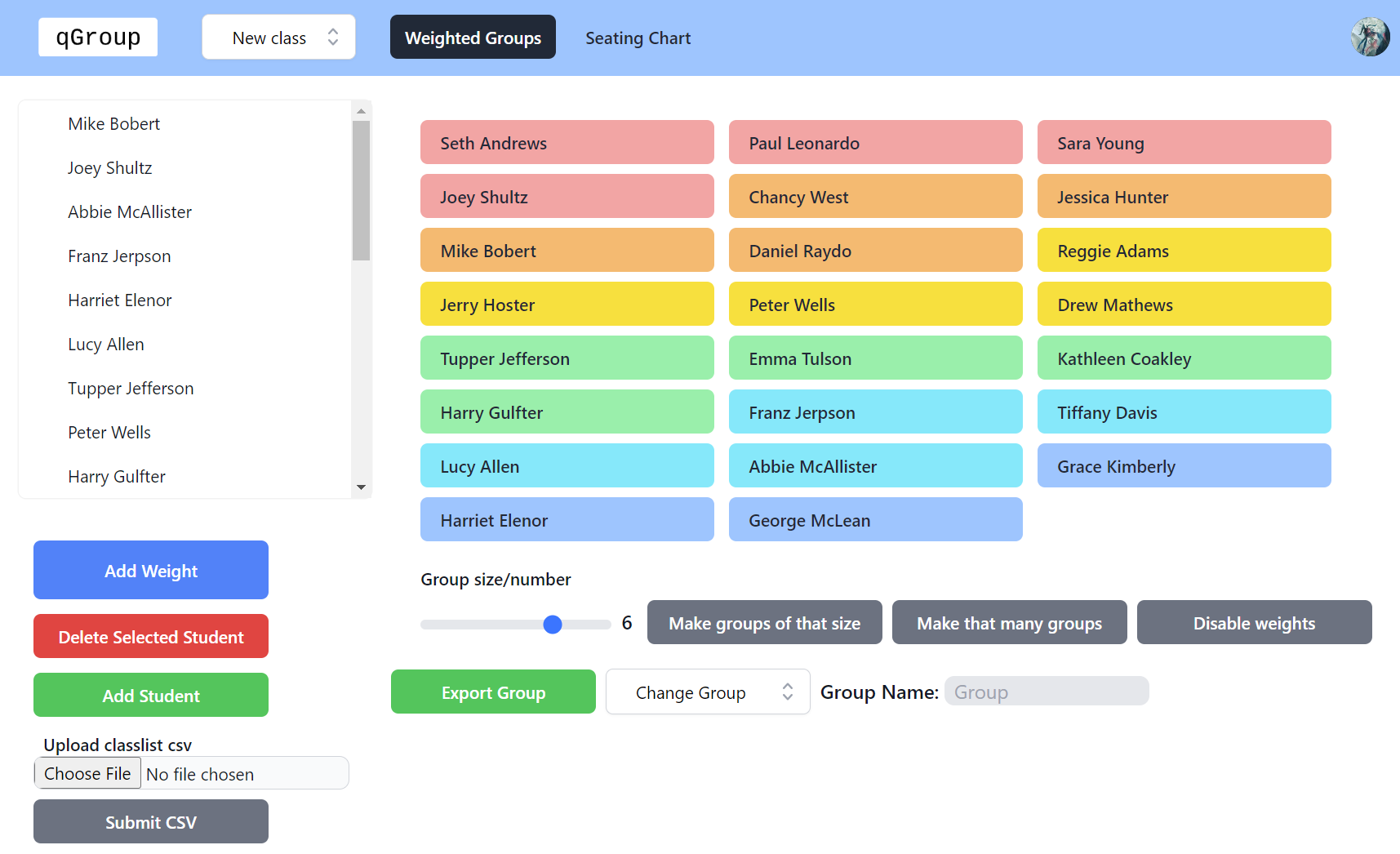The height and width of the screenshot is (854, 1400).
Task: Select the Grace Kimberly student card
Action: tap(1184, 466)
